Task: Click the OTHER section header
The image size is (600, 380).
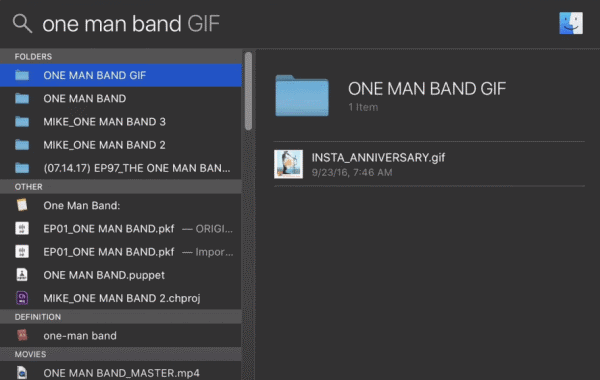Action: click(121, 186)
